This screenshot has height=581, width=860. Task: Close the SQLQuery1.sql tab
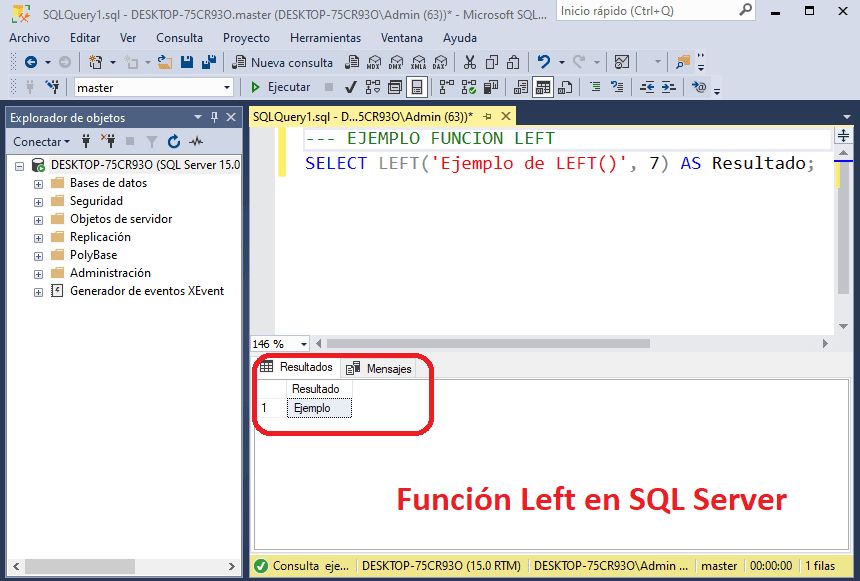pyautogui.click(x=506, y=116)
